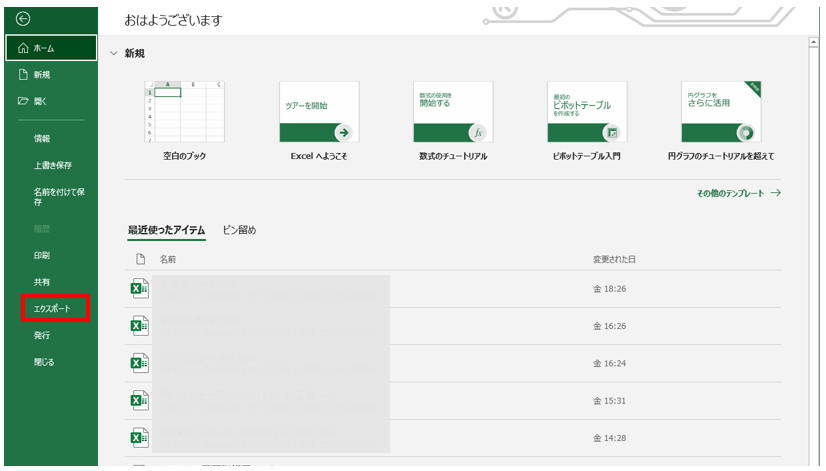Click the back arrow circle icon
The width and height of the screenshot is (826, 471).
click(23, 18)
